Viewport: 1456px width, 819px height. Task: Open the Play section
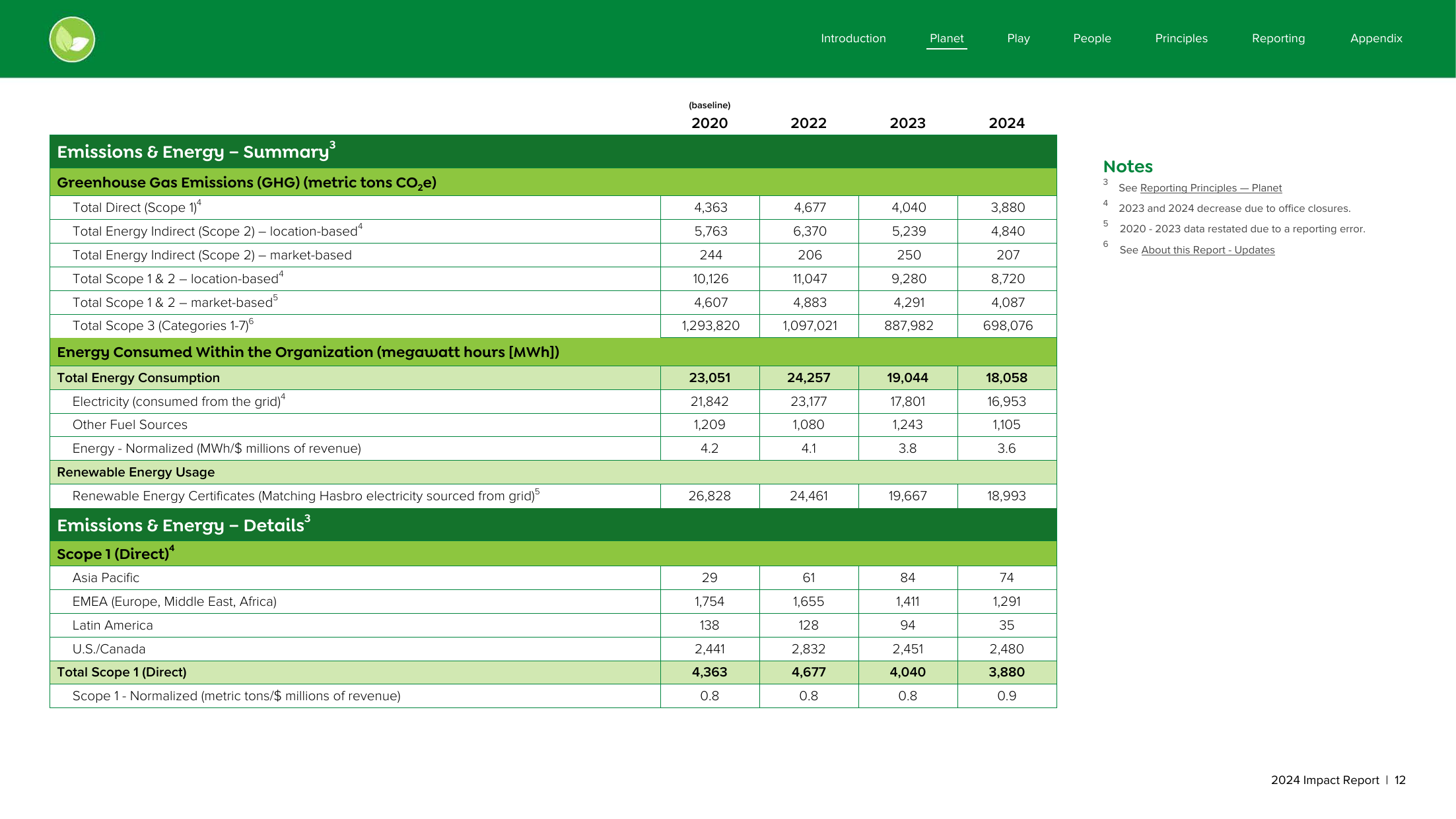click(1018, 38)
